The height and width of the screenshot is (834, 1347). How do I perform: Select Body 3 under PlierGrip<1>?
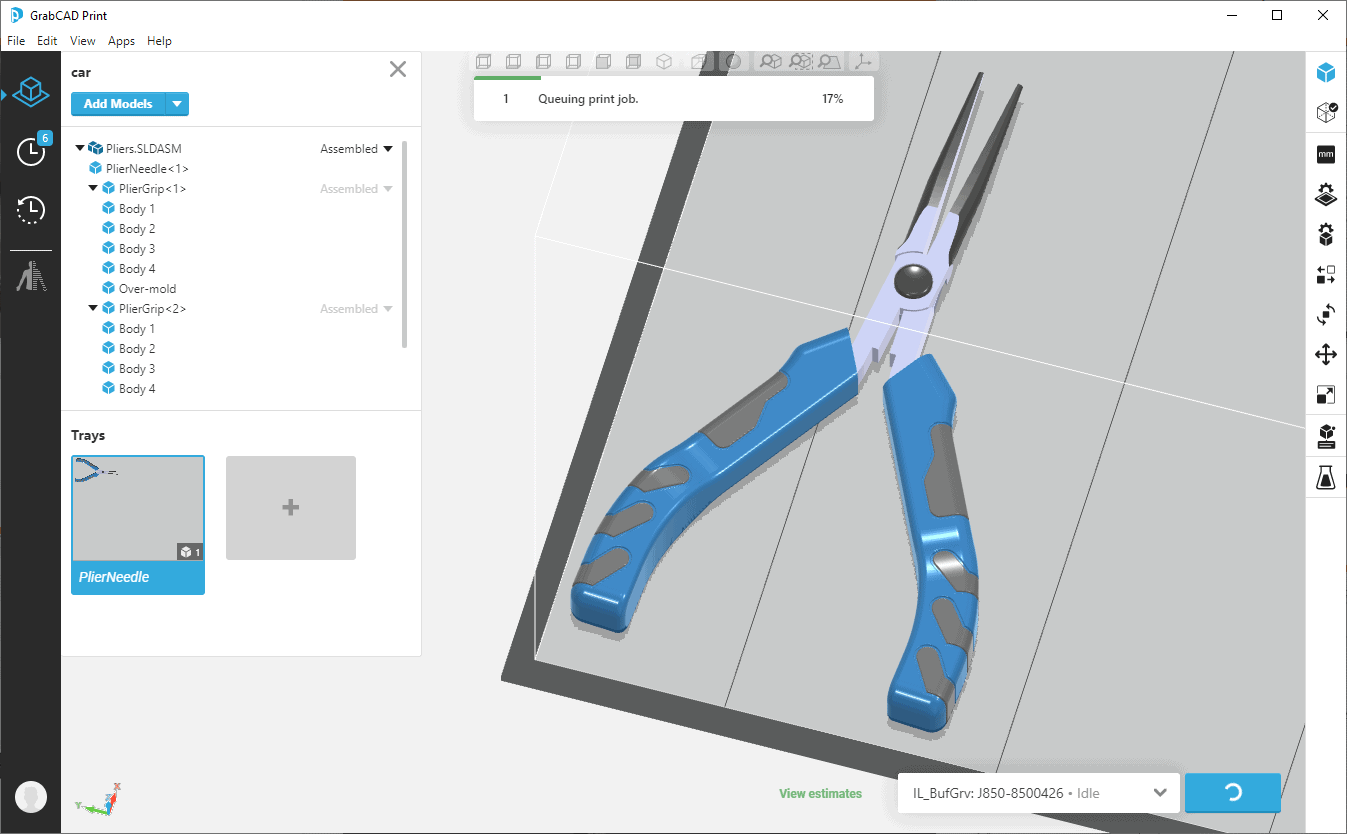pos(137,249)
